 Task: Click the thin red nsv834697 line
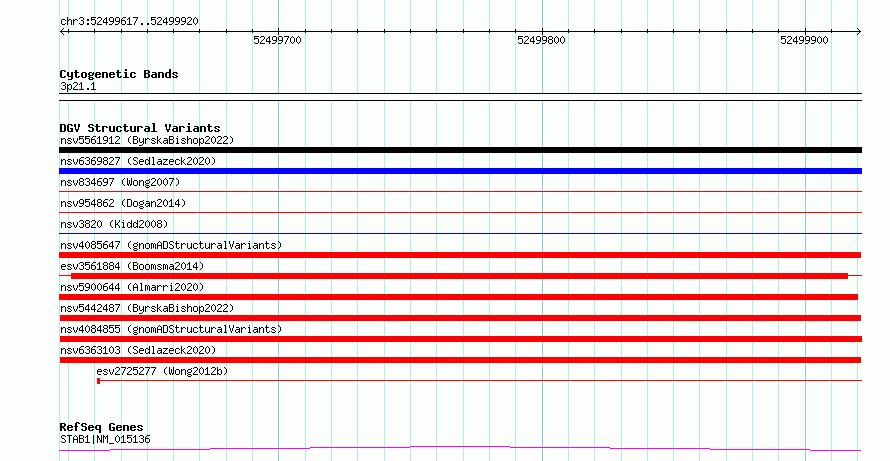460,192
